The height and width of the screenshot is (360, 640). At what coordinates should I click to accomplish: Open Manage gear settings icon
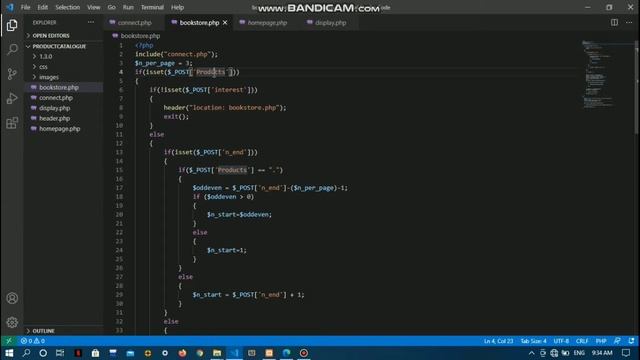click(12, 322)
